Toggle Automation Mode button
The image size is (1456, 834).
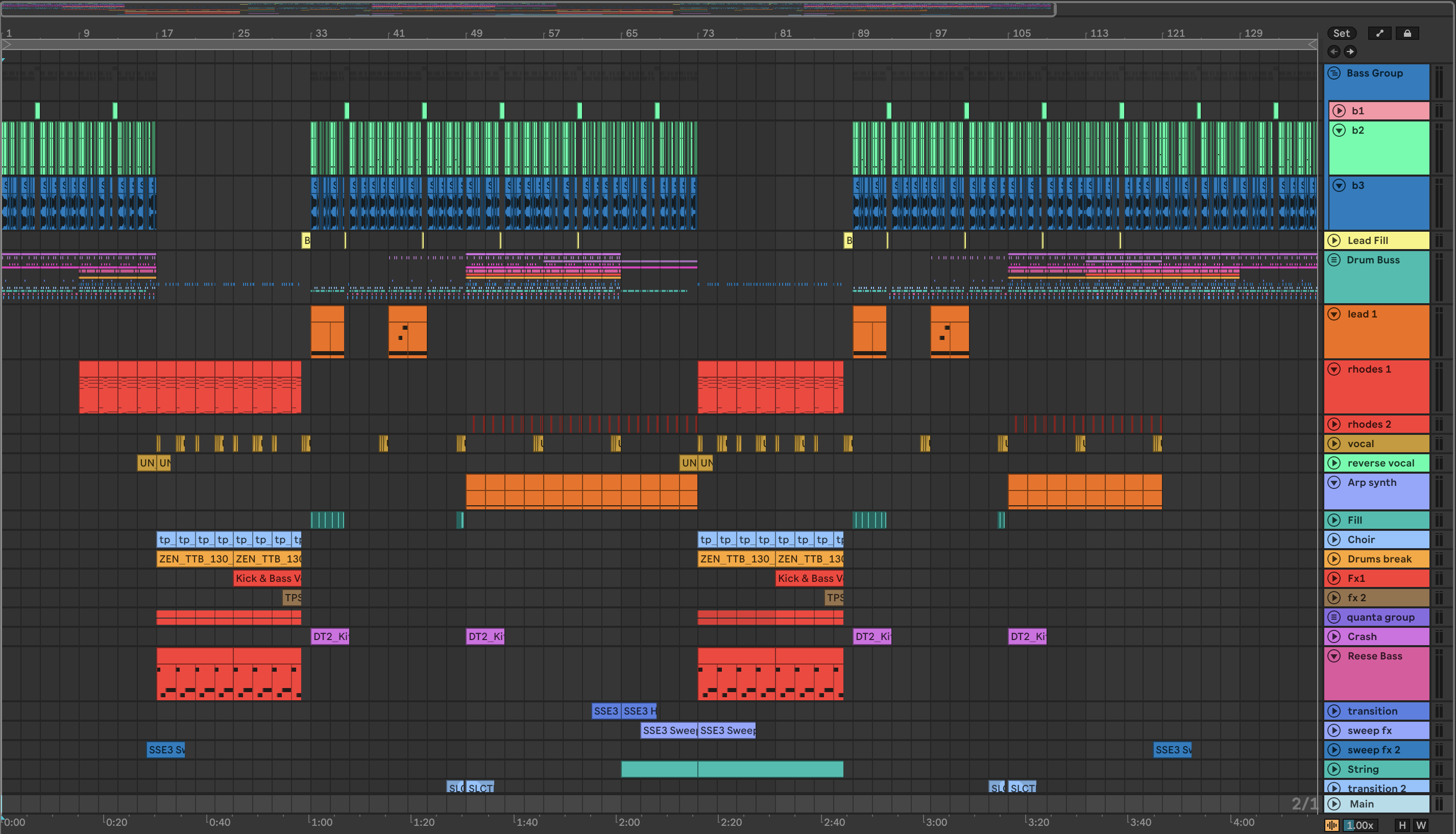(x=1379, y=33)
